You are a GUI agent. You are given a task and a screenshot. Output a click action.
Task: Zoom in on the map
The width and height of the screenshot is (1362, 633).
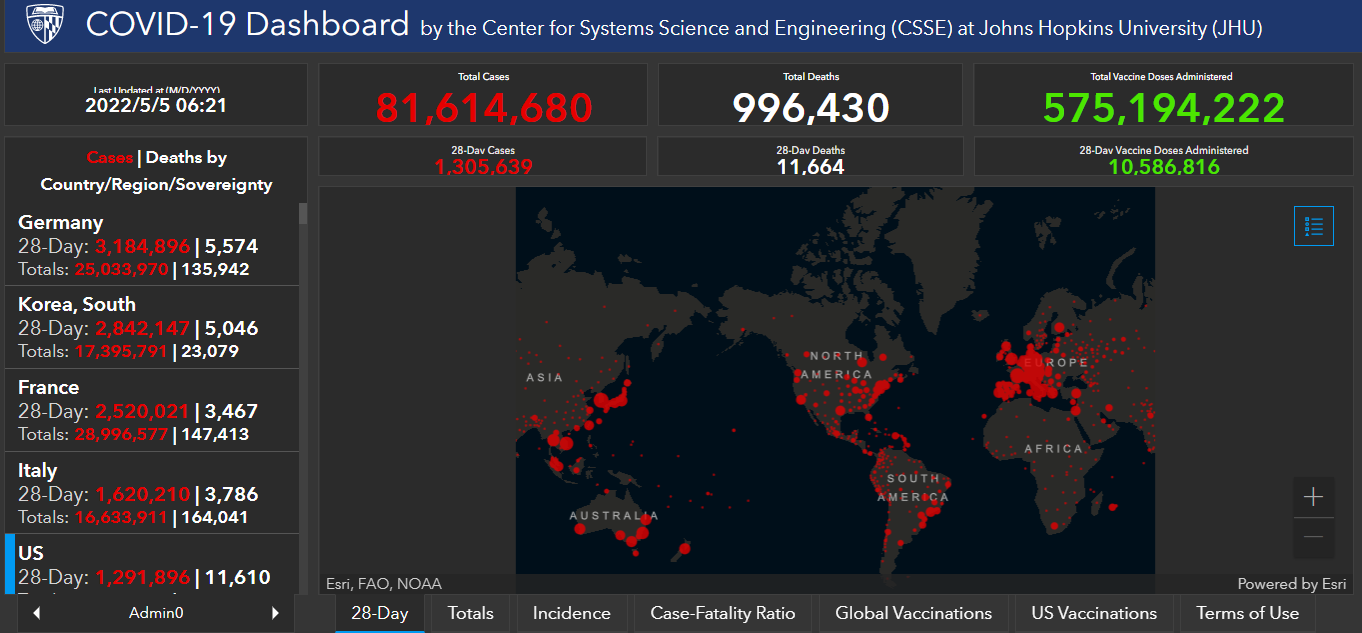click(x=1314, y=497)
